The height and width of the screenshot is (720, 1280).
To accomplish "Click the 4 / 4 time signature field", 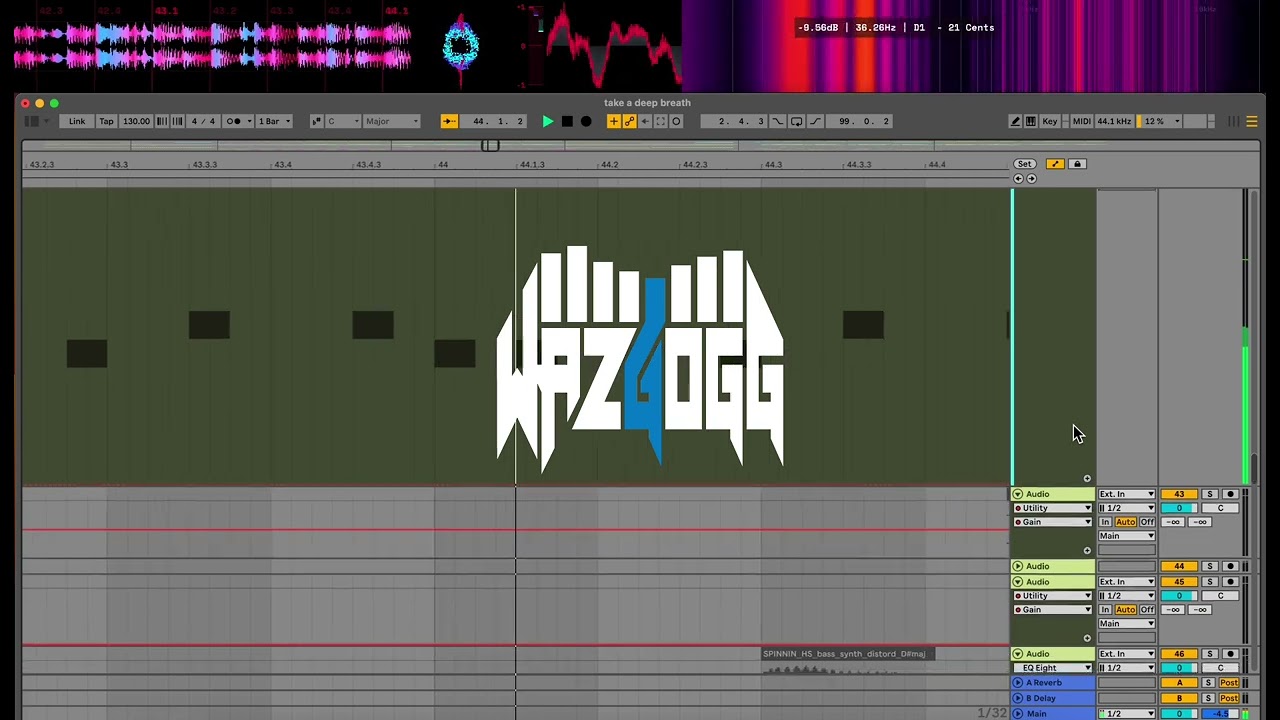I will coord(203,121).
